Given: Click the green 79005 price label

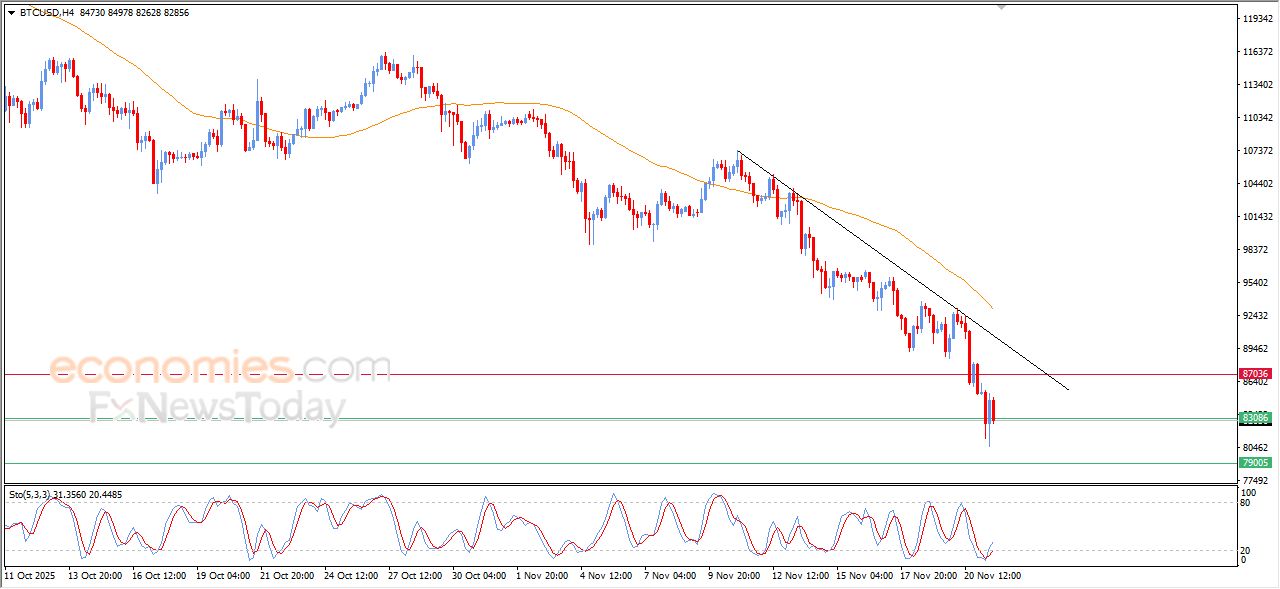Looking at the screenshot, I should click(1255, 463).
